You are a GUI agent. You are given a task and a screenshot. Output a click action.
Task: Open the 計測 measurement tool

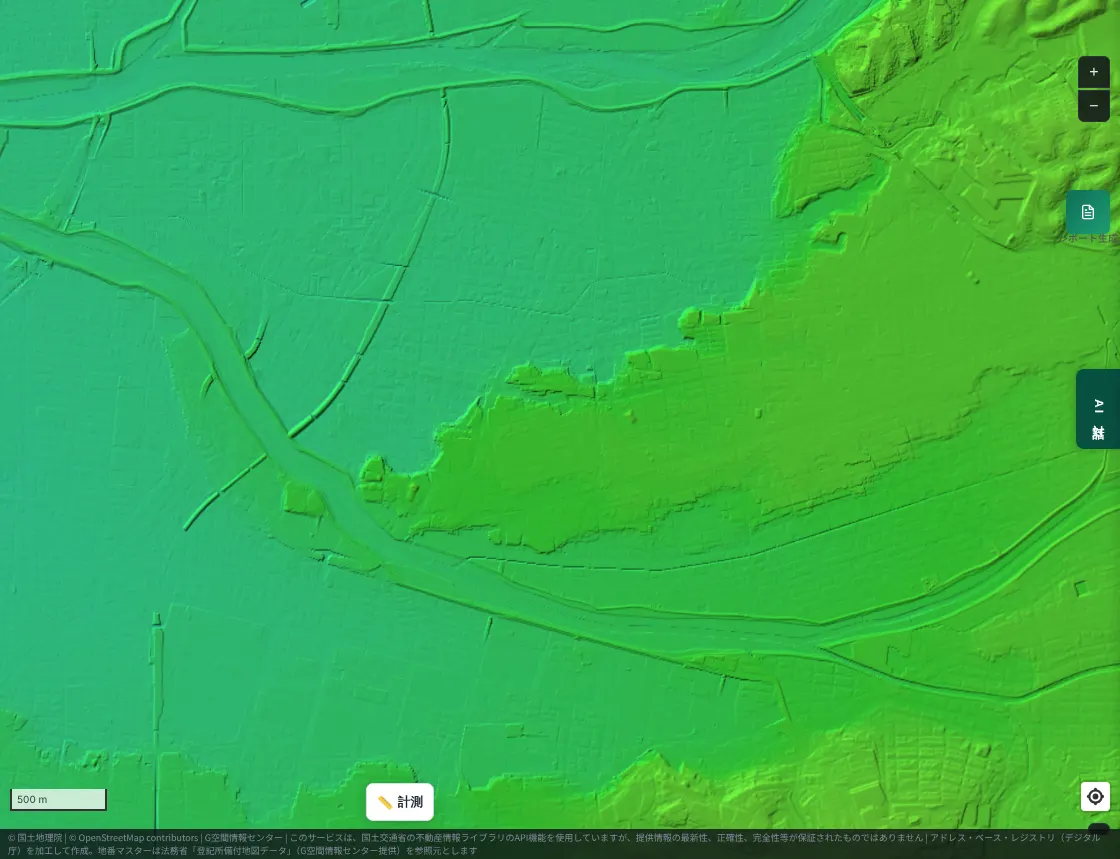tap(400, 802)
